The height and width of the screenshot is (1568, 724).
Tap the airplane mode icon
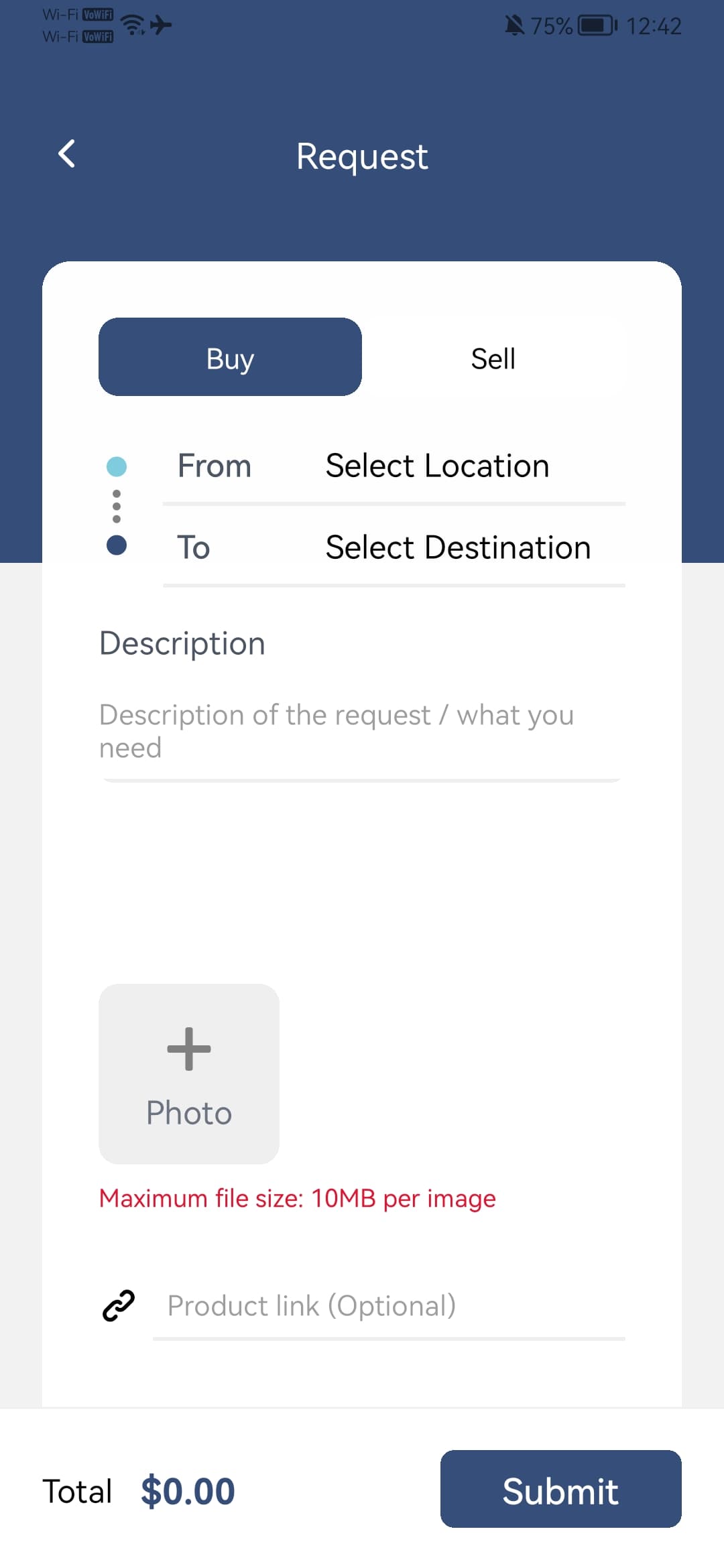coord(161,25)
